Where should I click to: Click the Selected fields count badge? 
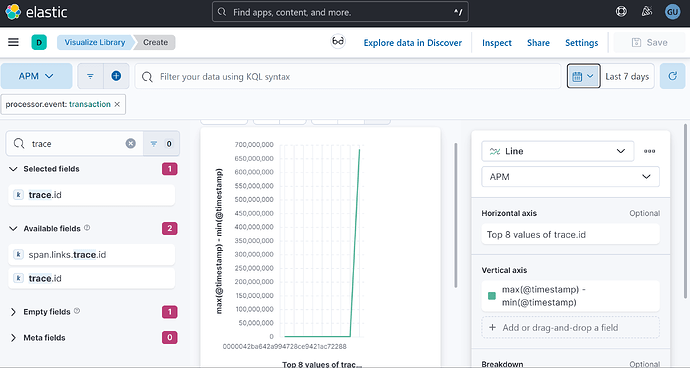170,169
